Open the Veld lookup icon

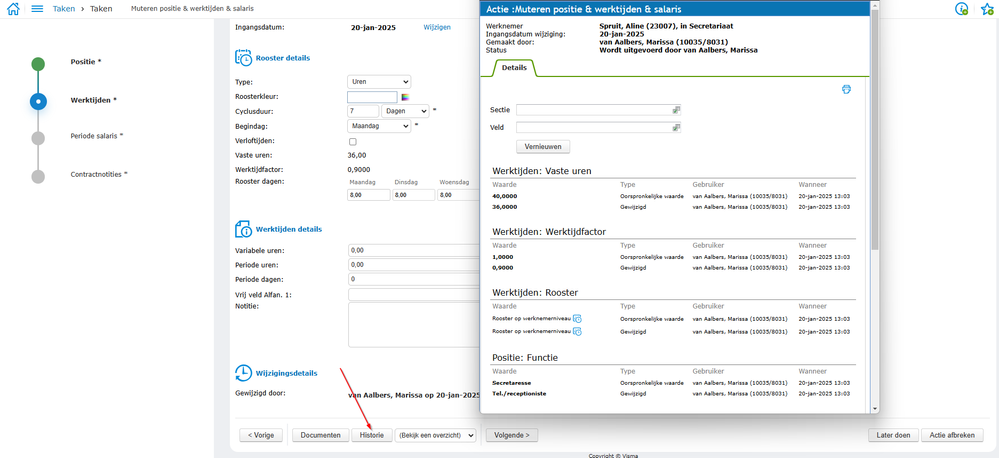point(676,128)
